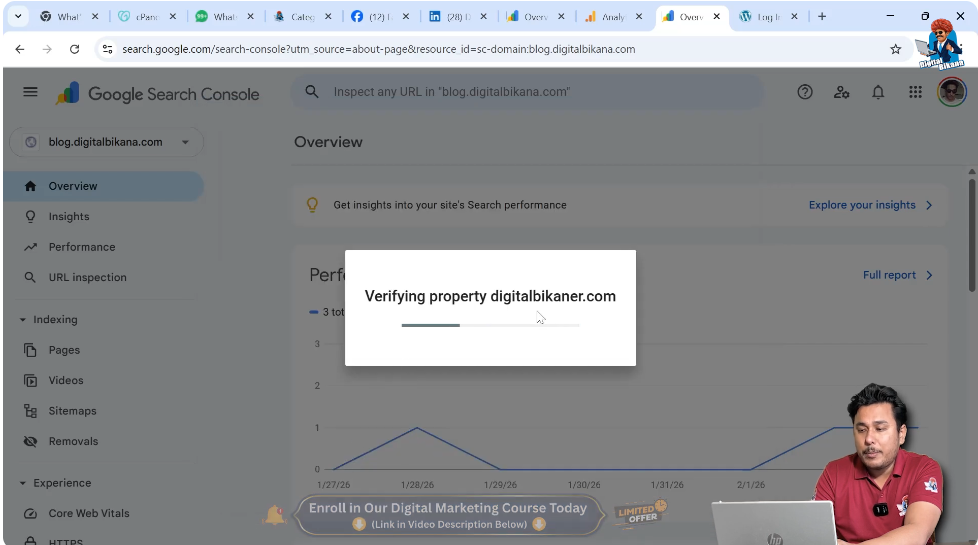
Task: Reload the page with the refresh icon
Action: (74, 49)
